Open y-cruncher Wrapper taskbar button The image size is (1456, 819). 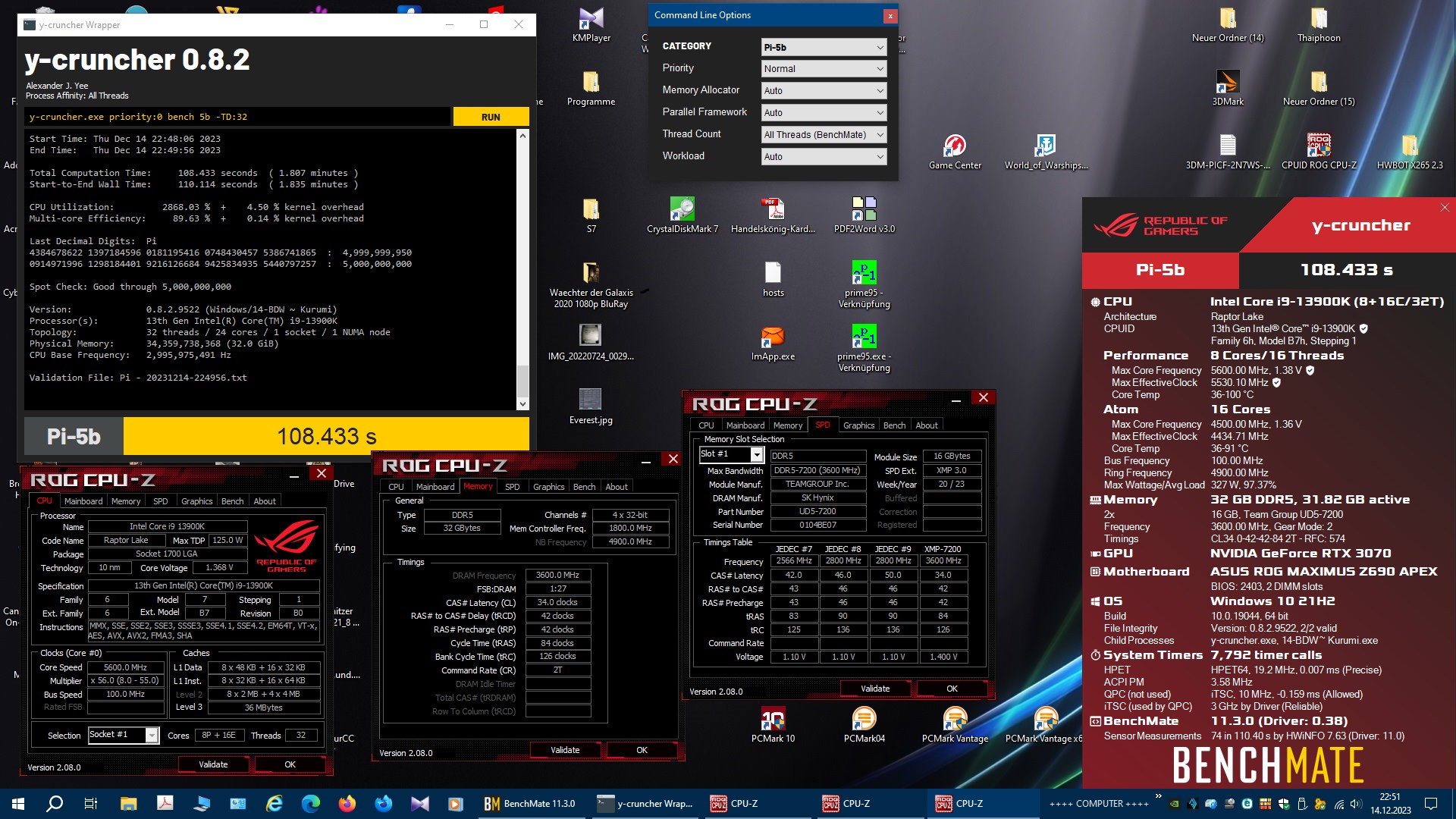pos(646,804)
